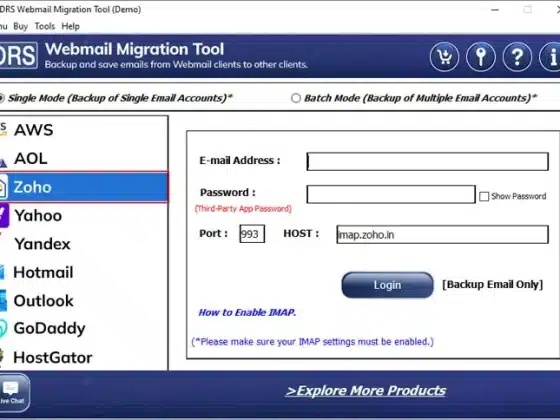Open the Help menu
Image resolution: width=560 pixels, height=420 pixels.
coord(70,26)
